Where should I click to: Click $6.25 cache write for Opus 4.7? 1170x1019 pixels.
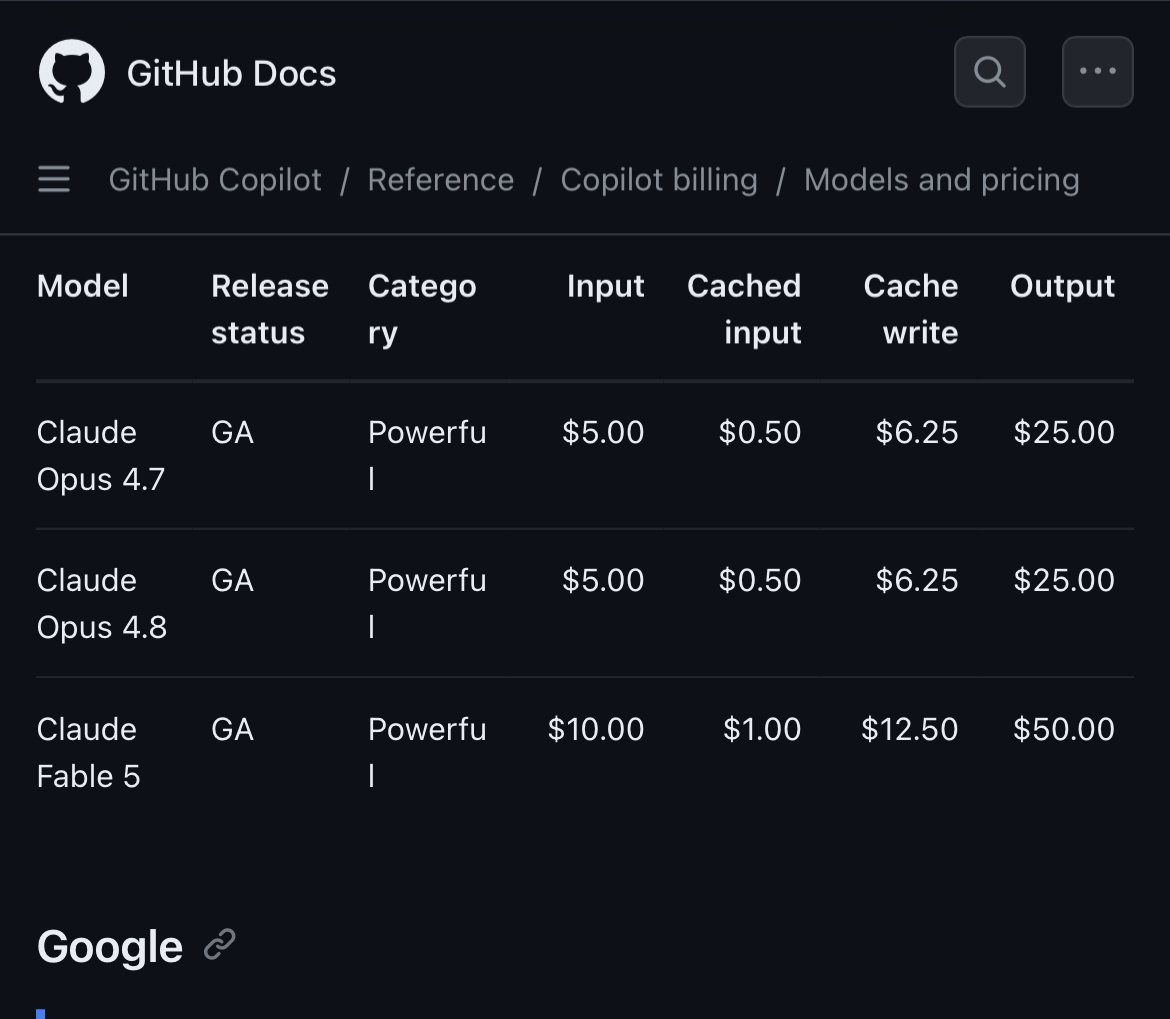[x=916, y=432]
